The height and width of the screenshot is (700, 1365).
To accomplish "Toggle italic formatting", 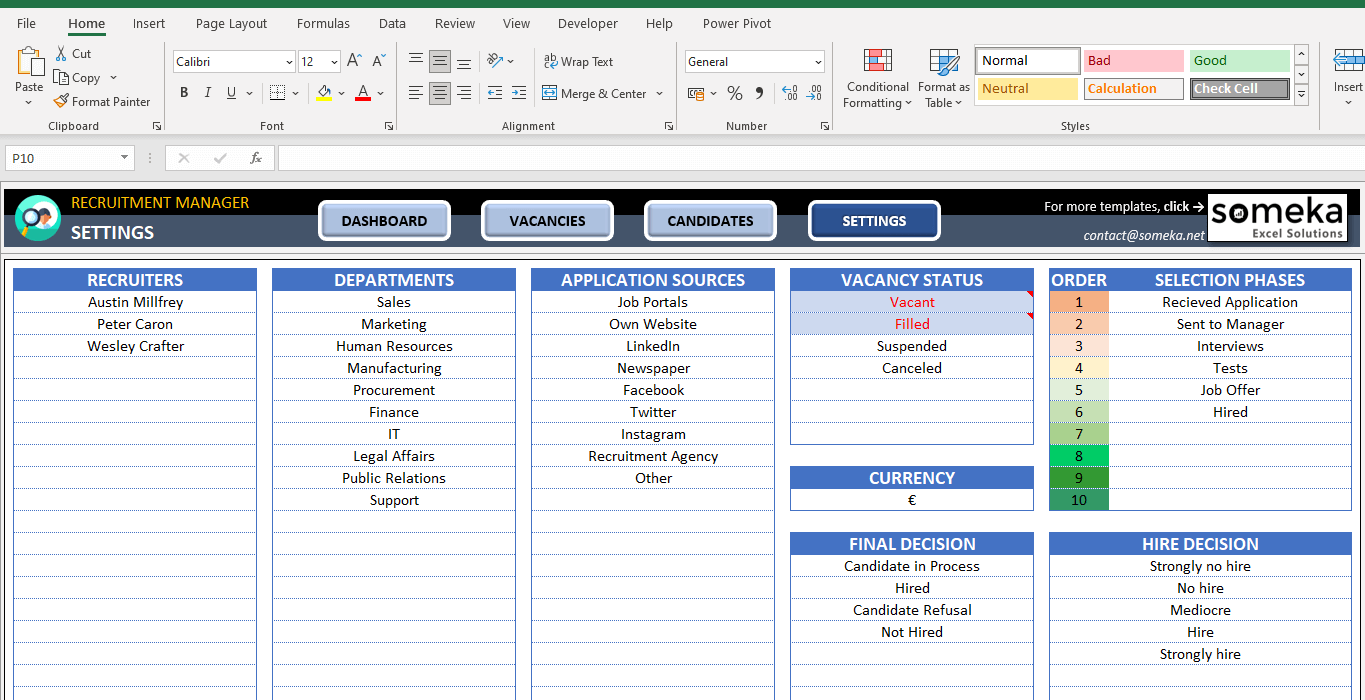I will (x=207, y=92).
